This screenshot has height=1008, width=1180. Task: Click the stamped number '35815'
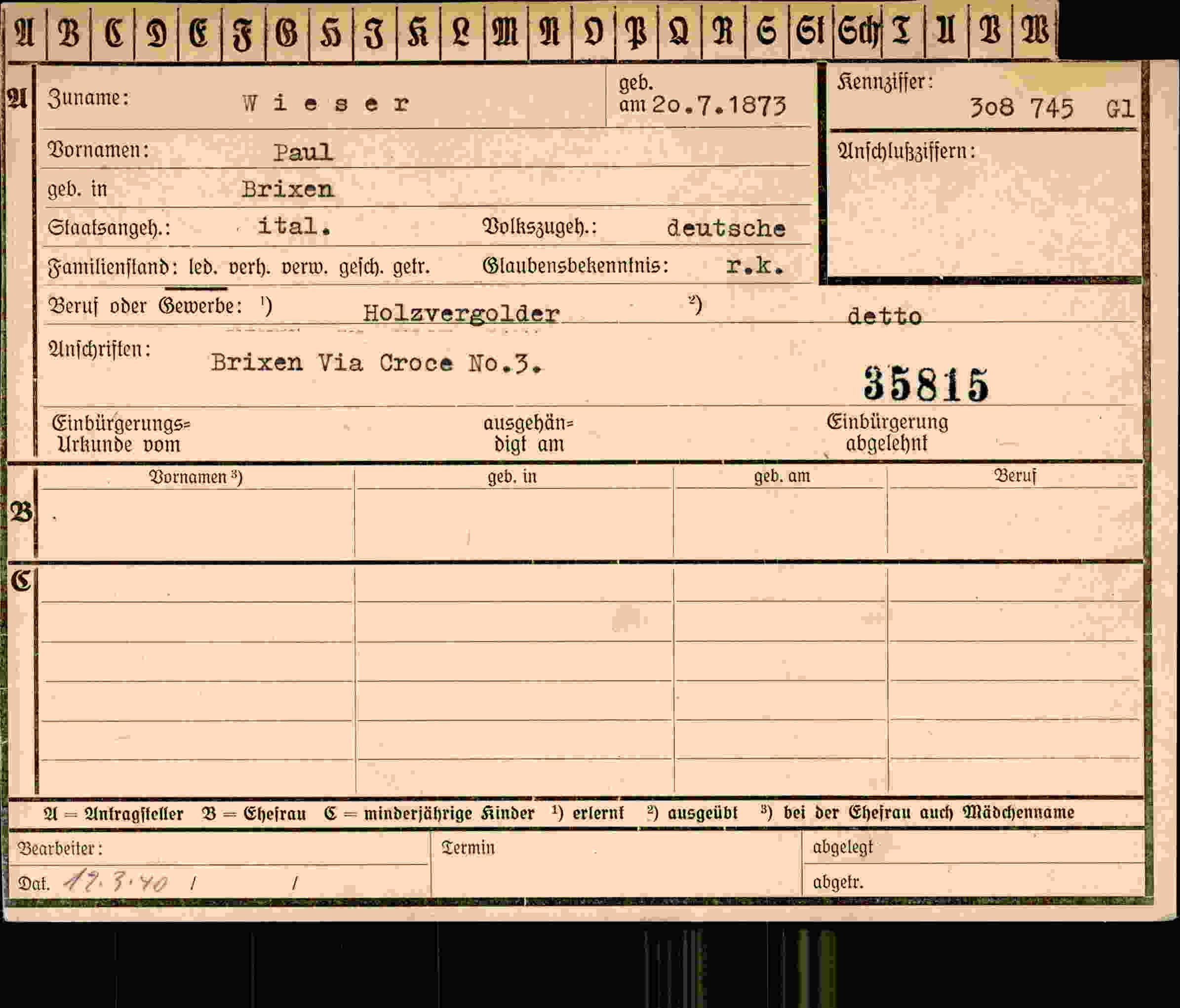pos(926,385)
